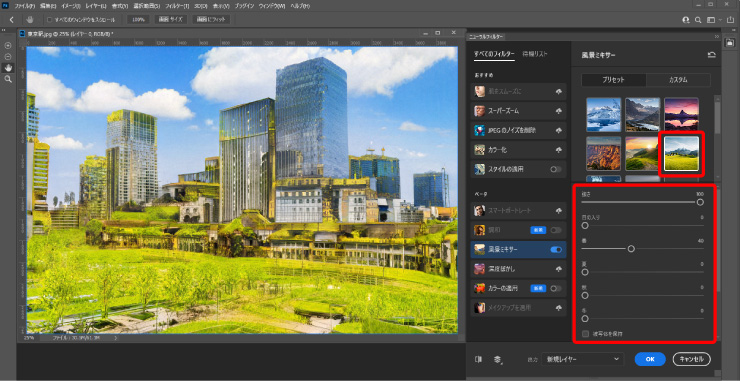Enable the 調和 filter toggle
Viewport: 740px width, 381px height.
[556, 230]
